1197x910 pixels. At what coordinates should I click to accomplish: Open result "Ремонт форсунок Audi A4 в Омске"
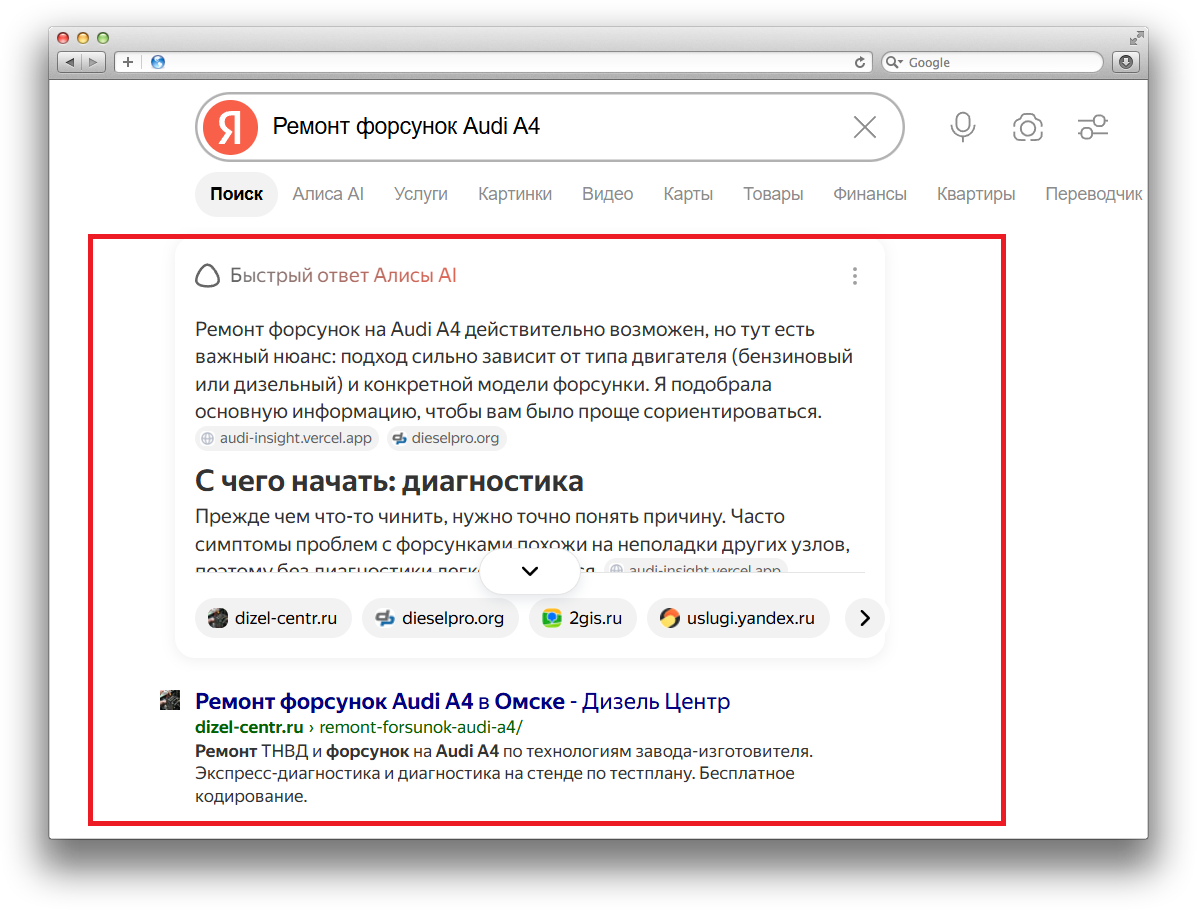[x=463, y=701]
